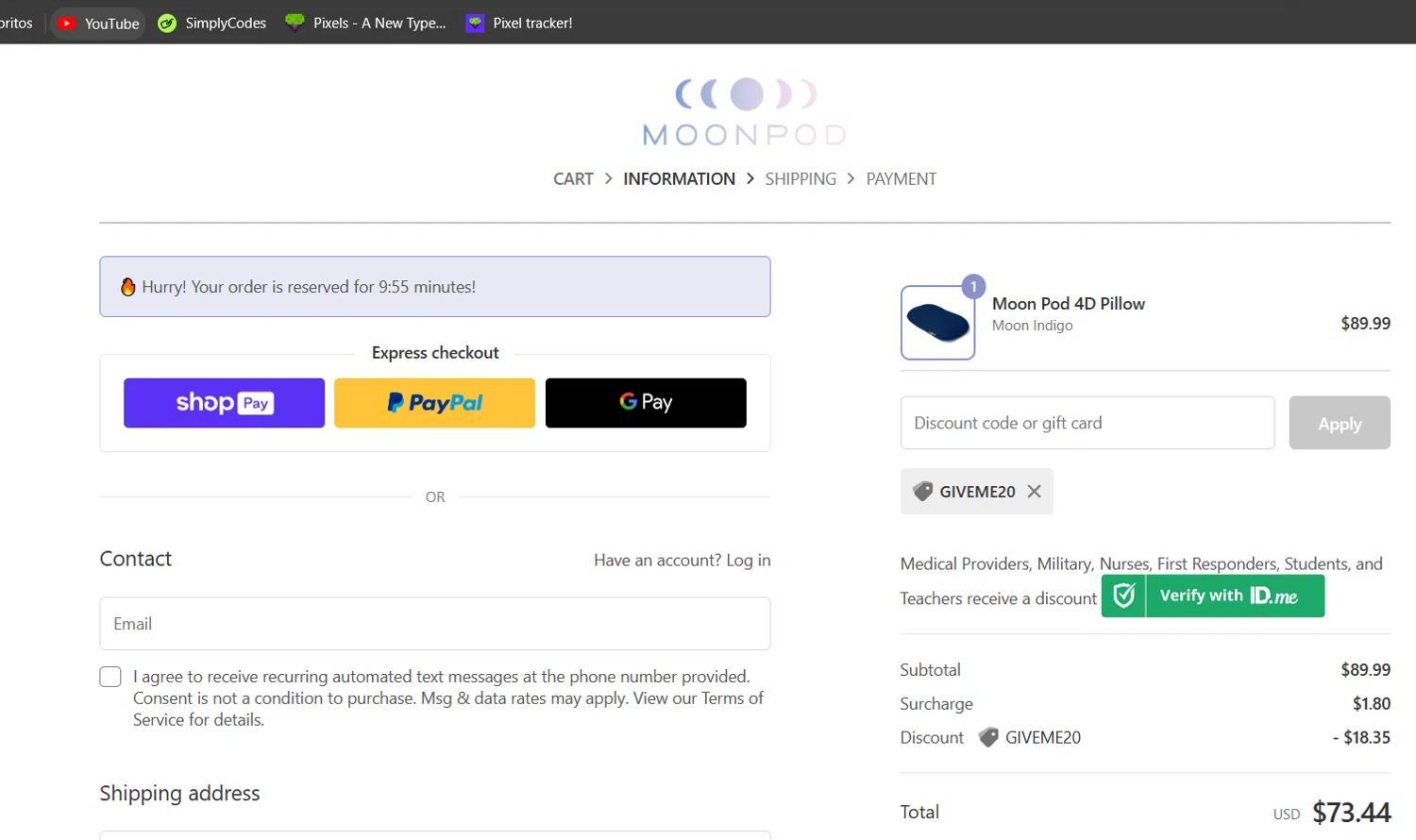Click the Moon Pod 4D Pillow product name

pos(1069,303)
